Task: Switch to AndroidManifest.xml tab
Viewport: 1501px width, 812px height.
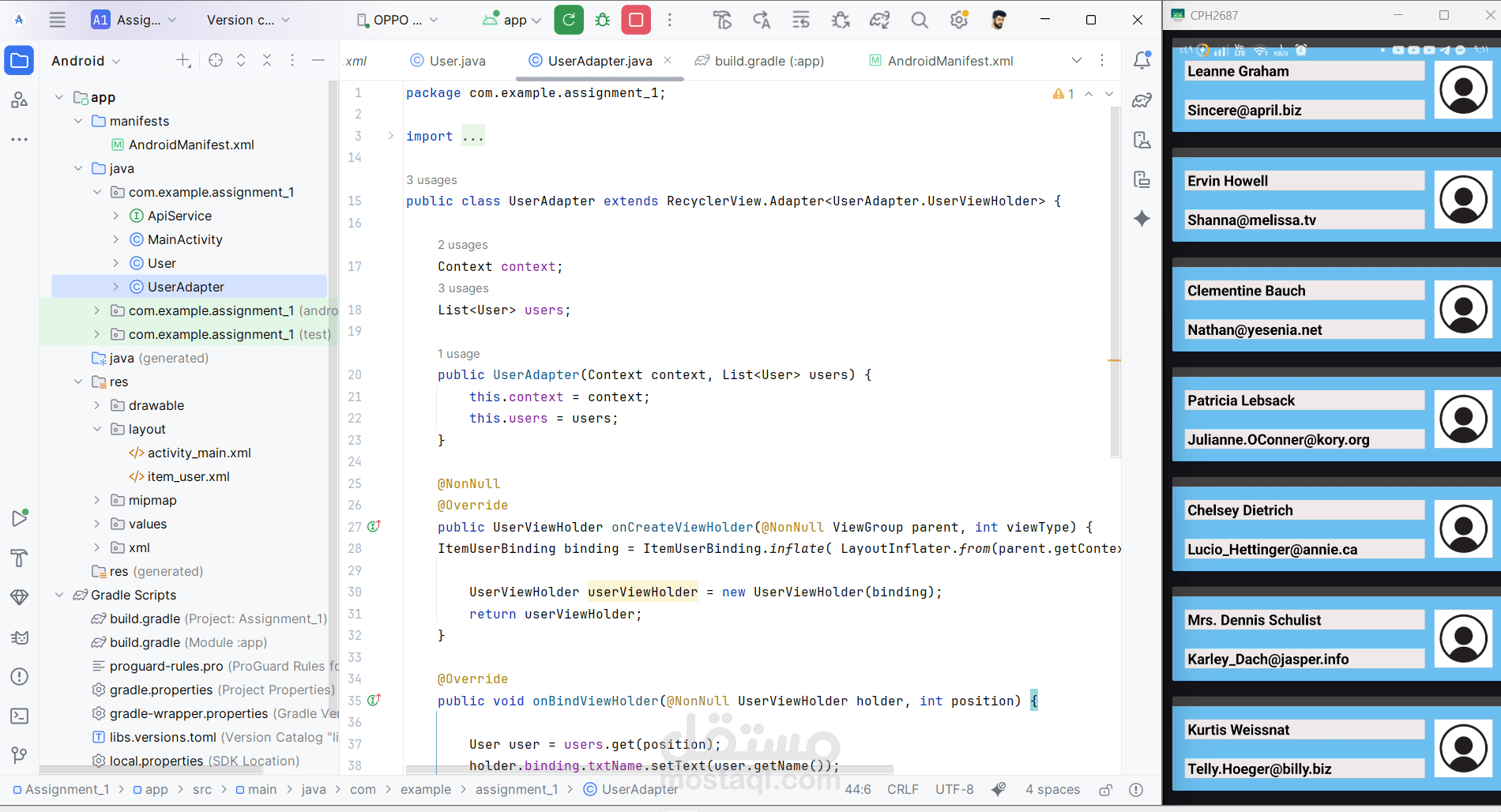Action: point(941,61)
